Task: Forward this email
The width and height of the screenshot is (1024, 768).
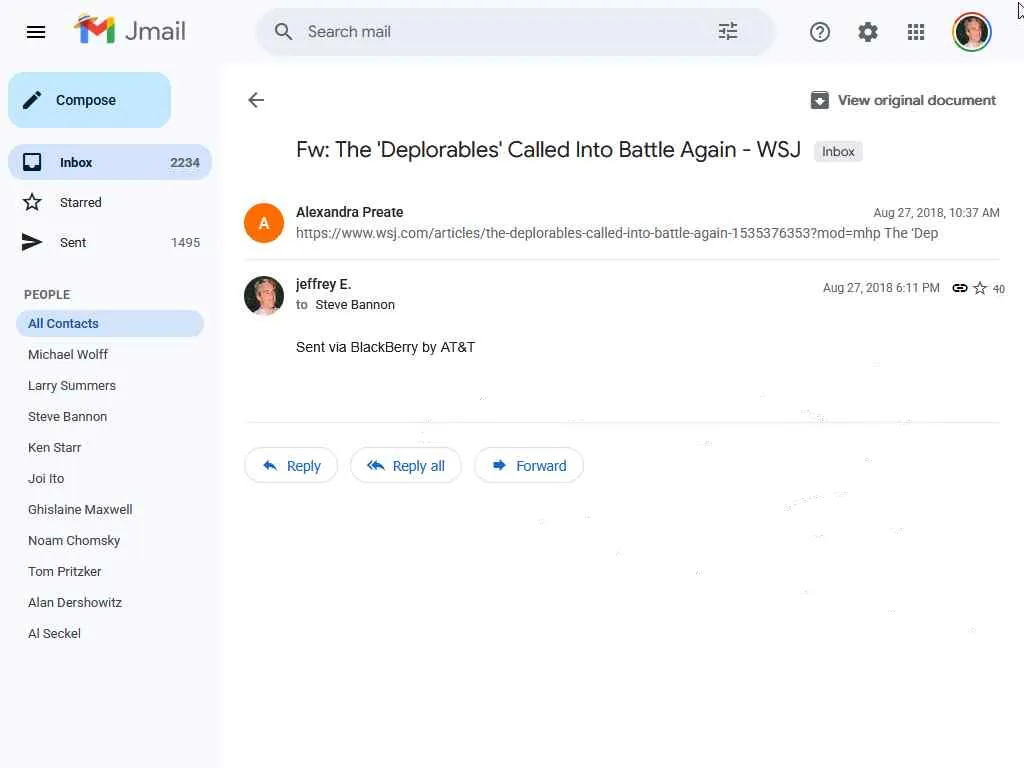Action: point(529,466)
